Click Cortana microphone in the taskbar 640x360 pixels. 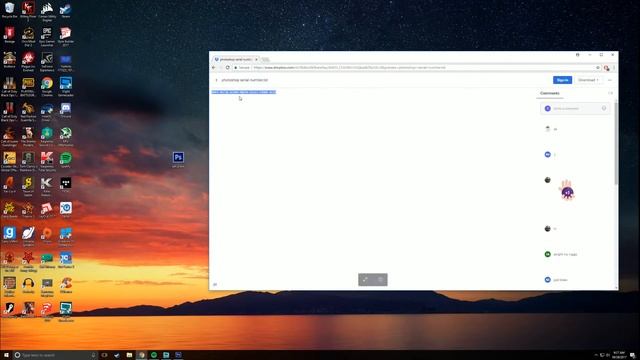[x=93, y=355]
